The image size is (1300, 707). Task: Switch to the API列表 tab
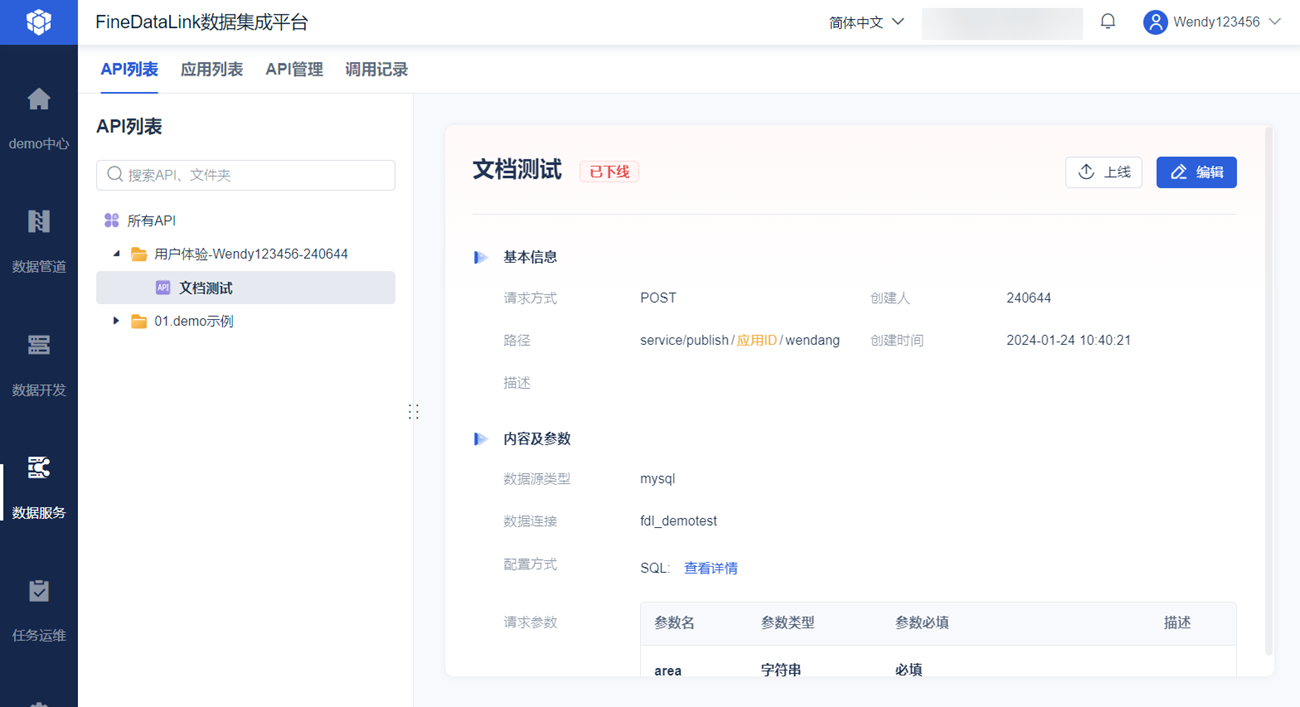coord(129,69)
